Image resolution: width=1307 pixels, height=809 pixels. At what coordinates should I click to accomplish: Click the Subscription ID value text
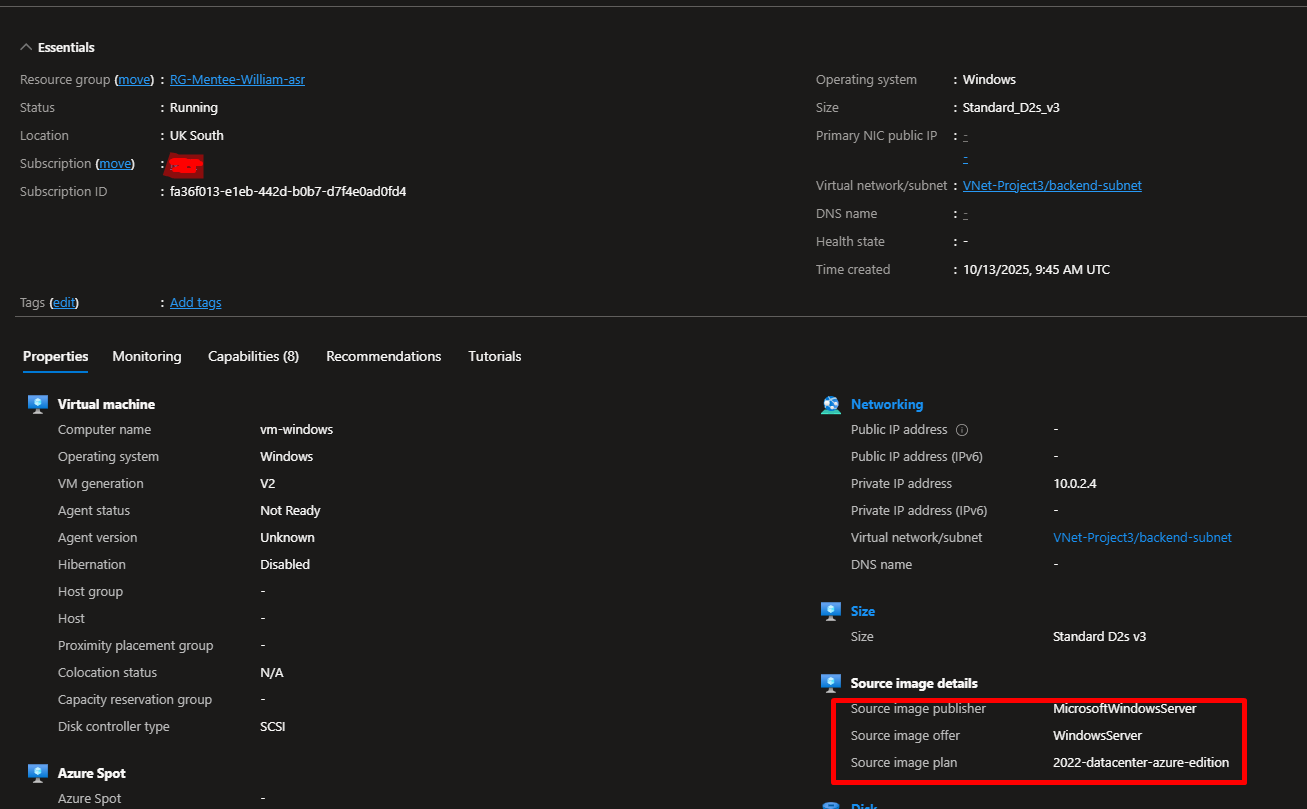click(x=287, y=191)
